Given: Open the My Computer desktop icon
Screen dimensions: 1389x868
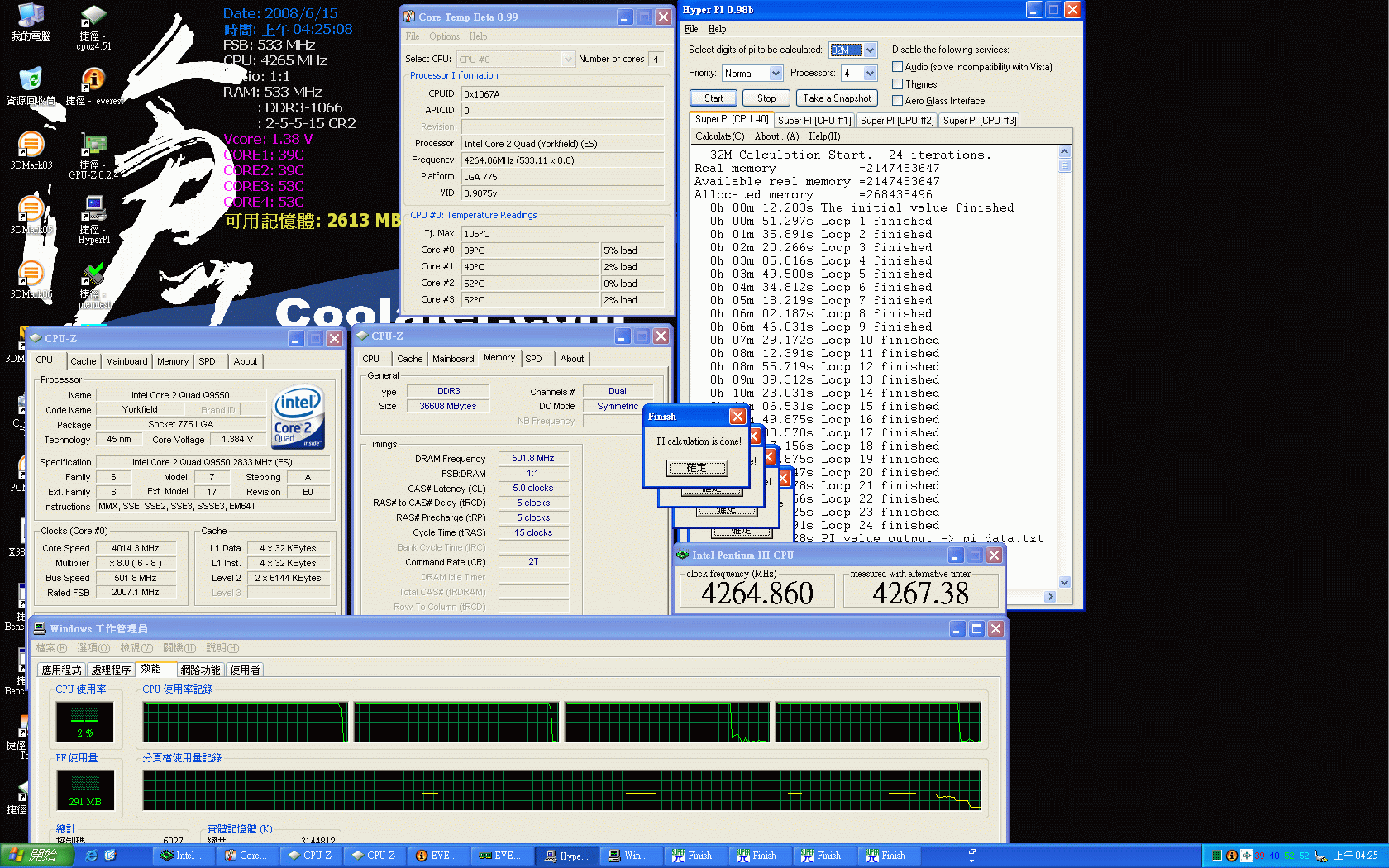Looking at the screenshot, I should point(31,22).
